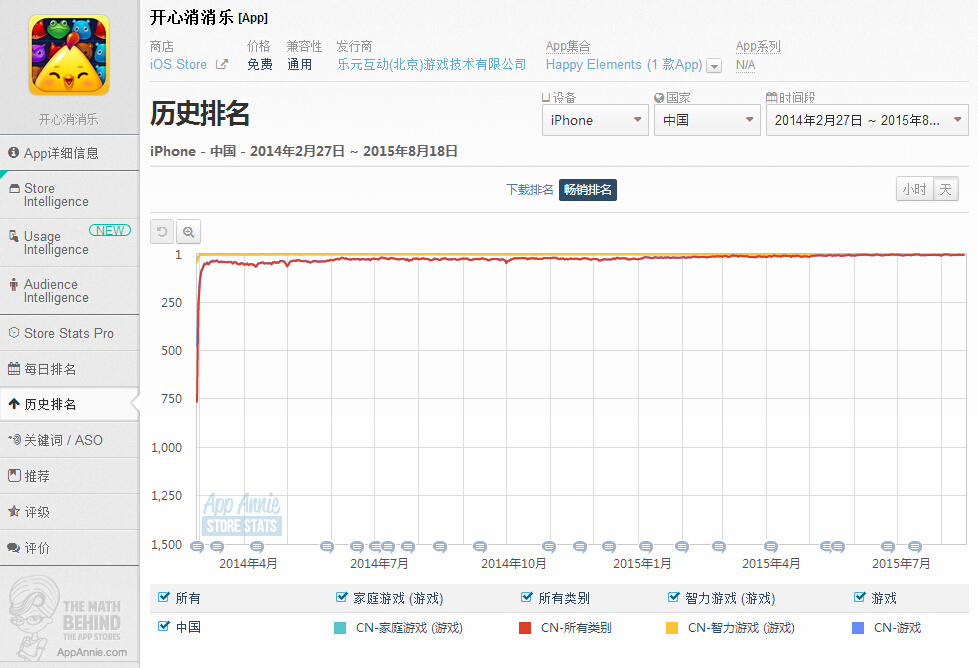
Task: Click the Usage Intelligence device icon
Action: tap(14, 236)
